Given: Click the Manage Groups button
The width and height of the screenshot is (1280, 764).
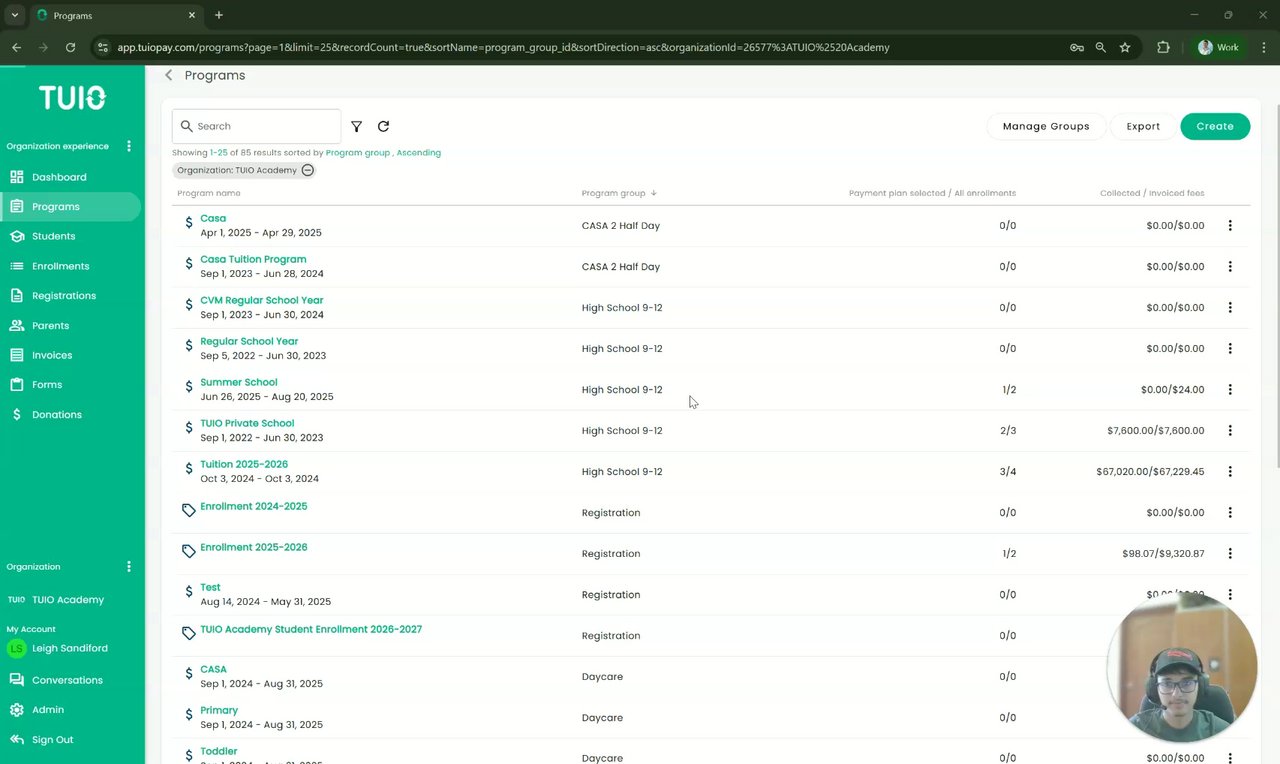Looking at the screenshot, I should [1046, 127].
